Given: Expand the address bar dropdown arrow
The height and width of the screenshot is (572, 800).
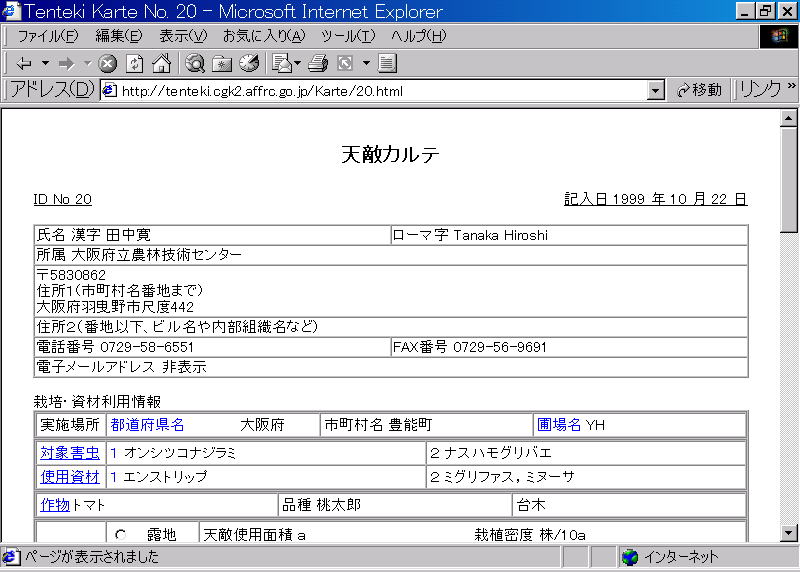Looking at the screenshot, I should pyautogui.click(x=656, y=90).
